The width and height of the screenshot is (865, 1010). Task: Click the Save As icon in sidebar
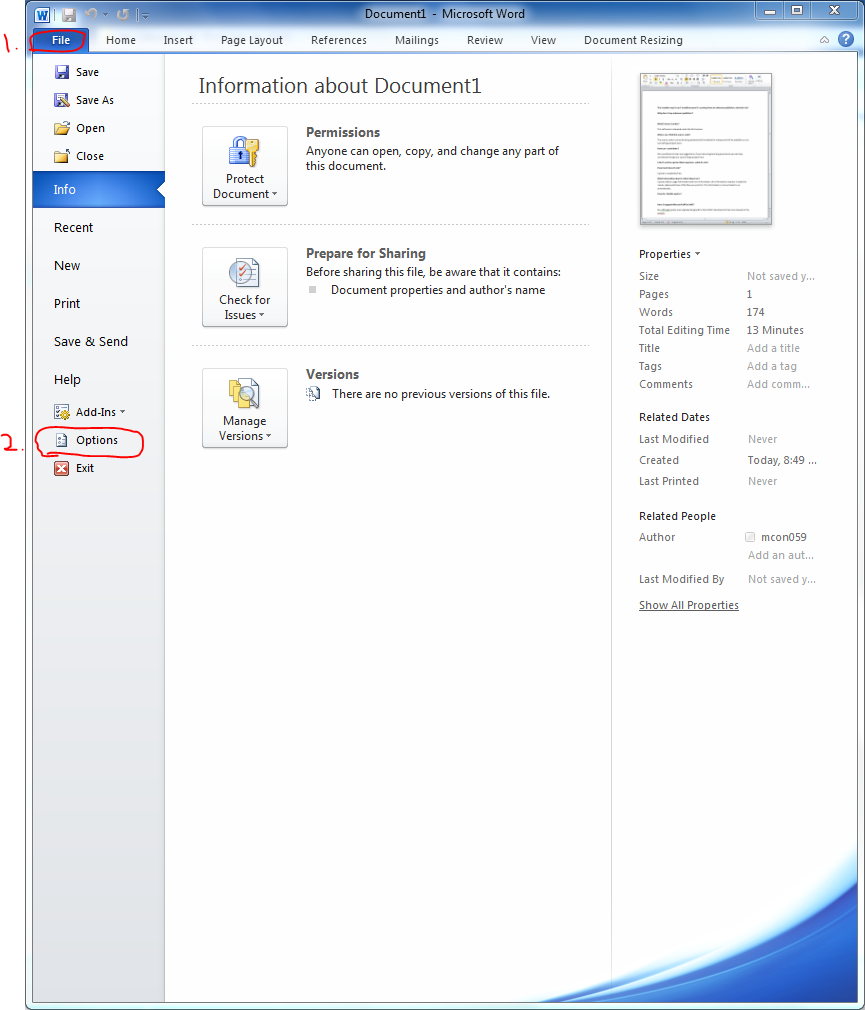(62, 100)
